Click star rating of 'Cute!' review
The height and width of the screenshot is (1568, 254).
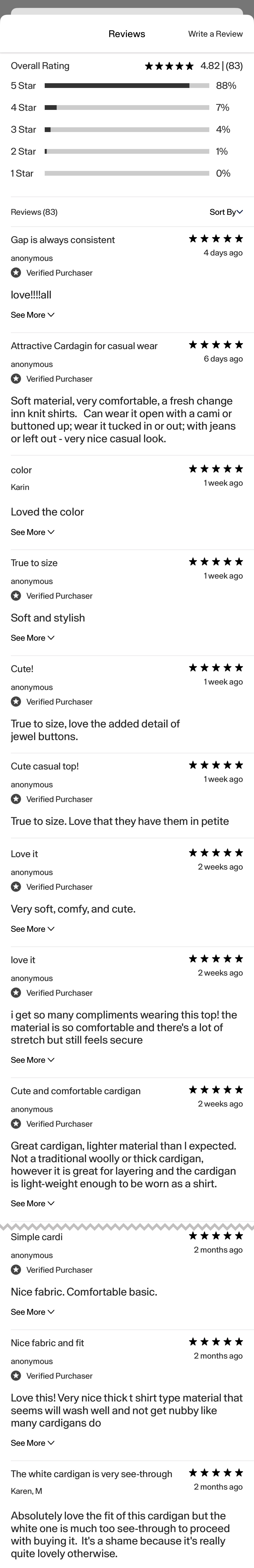pyautogui.click(x=216, y=668)
